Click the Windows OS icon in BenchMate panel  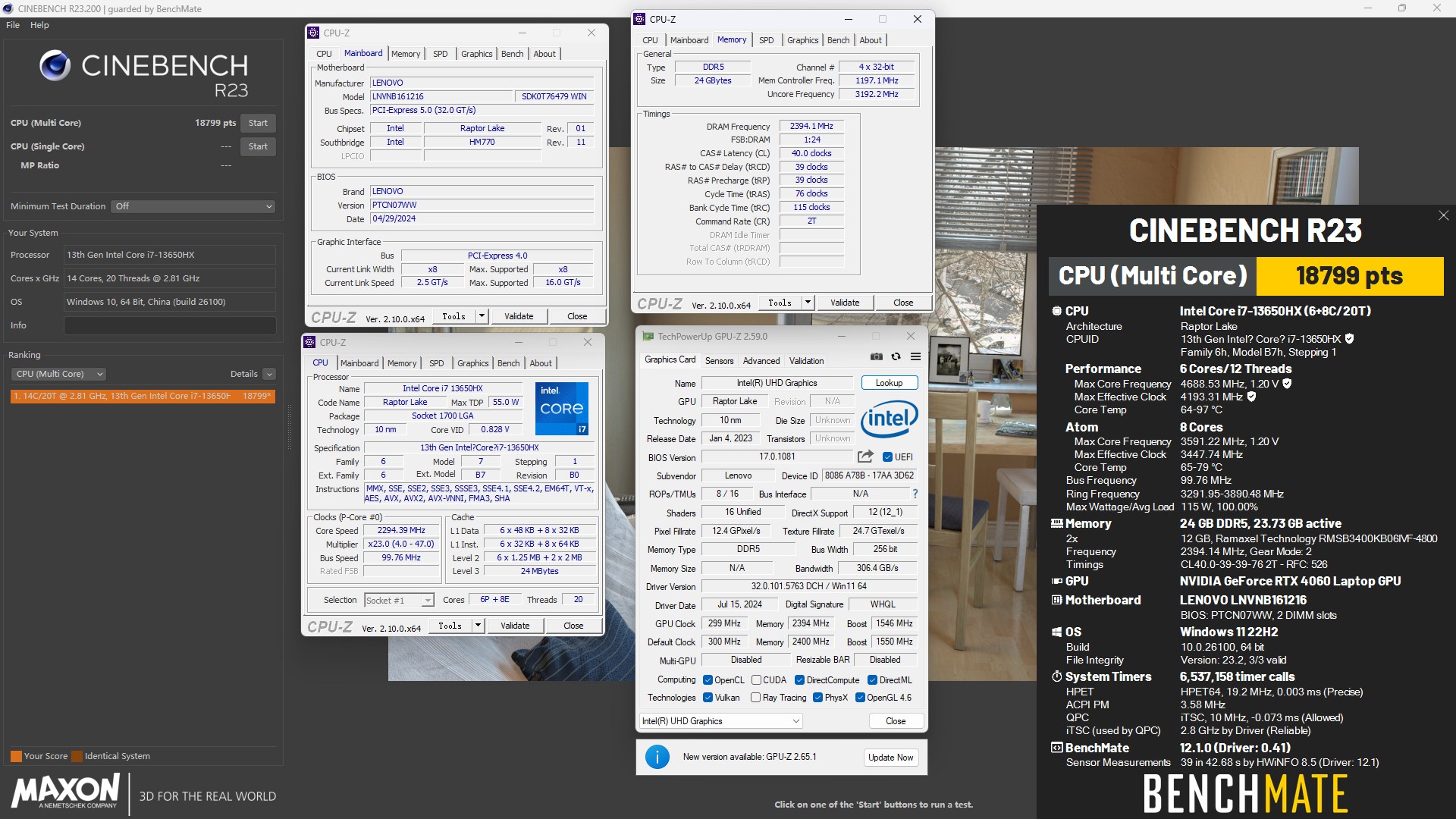tap(1056, 632)
